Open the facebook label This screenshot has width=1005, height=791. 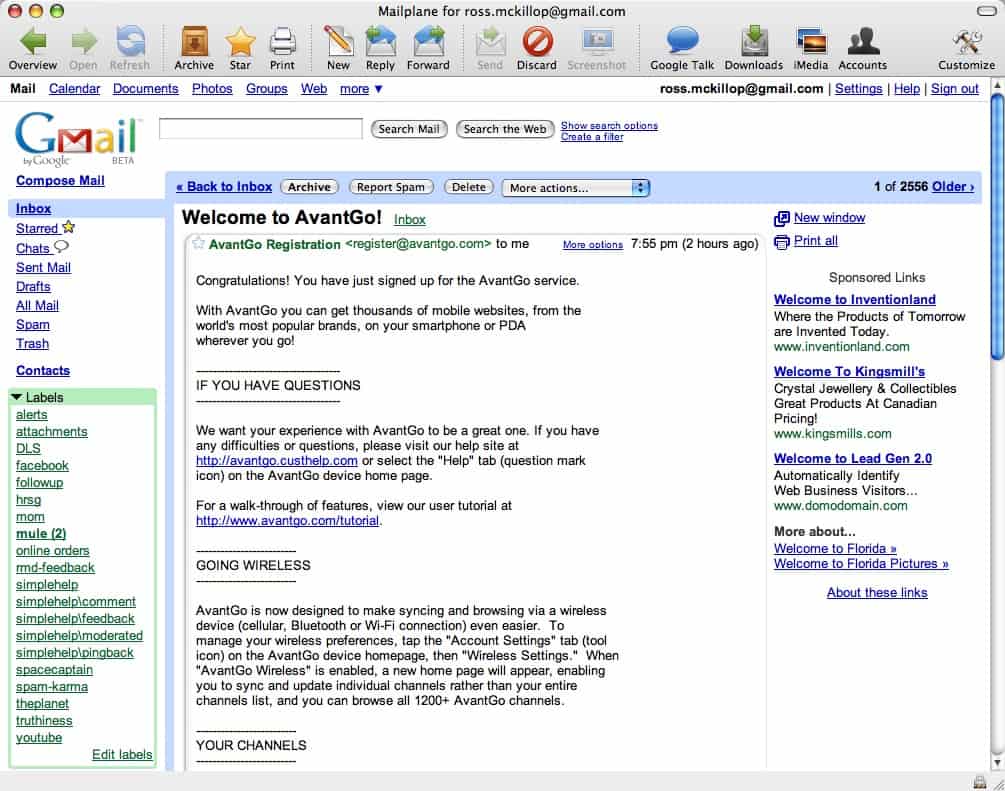click(x=42, y=465)
